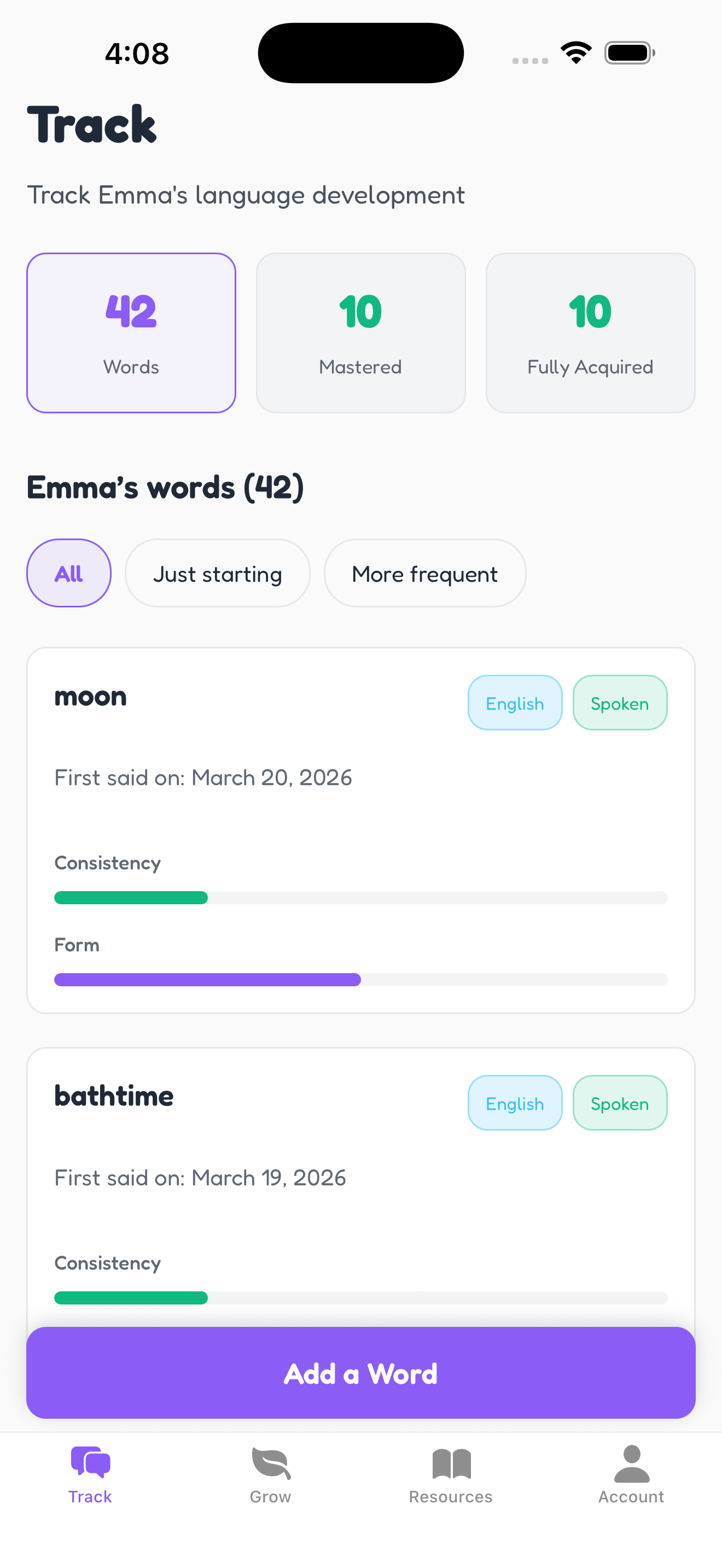The width and height of the screenshot is (722, 1568).
Task: Click the "English" tag on the moon card
Action: [x=514, y=703]
